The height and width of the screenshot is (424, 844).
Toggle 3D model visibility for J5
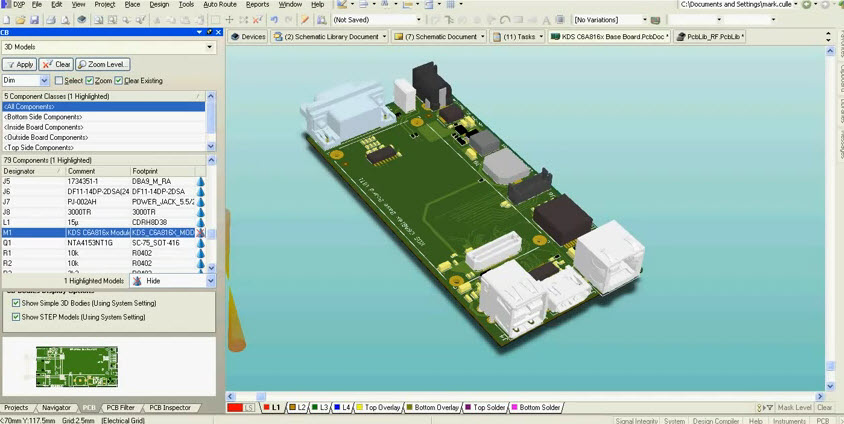coord(200,181)
